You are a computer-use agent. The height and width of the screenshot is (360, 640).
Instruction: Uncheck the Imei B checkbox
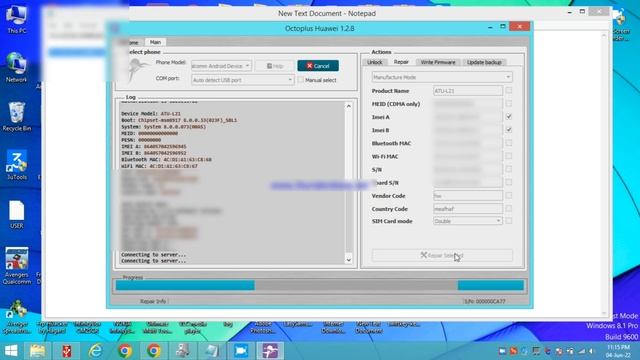click(509, 130)
